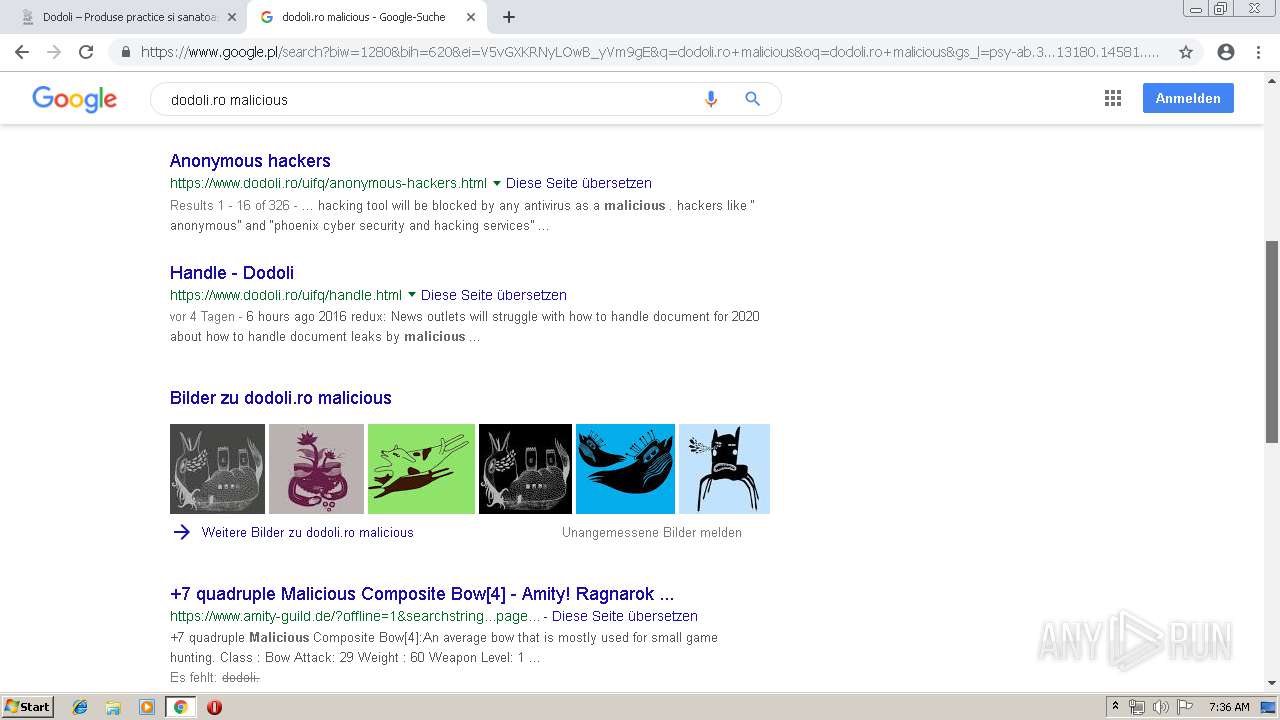Translate the Anonymous hackers result page
Screen dimensions: 1280x720
(579, 183)
